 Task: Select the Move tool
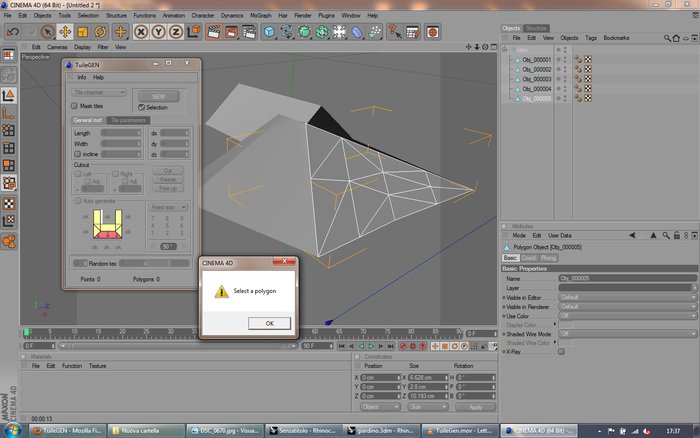point(65,32)
